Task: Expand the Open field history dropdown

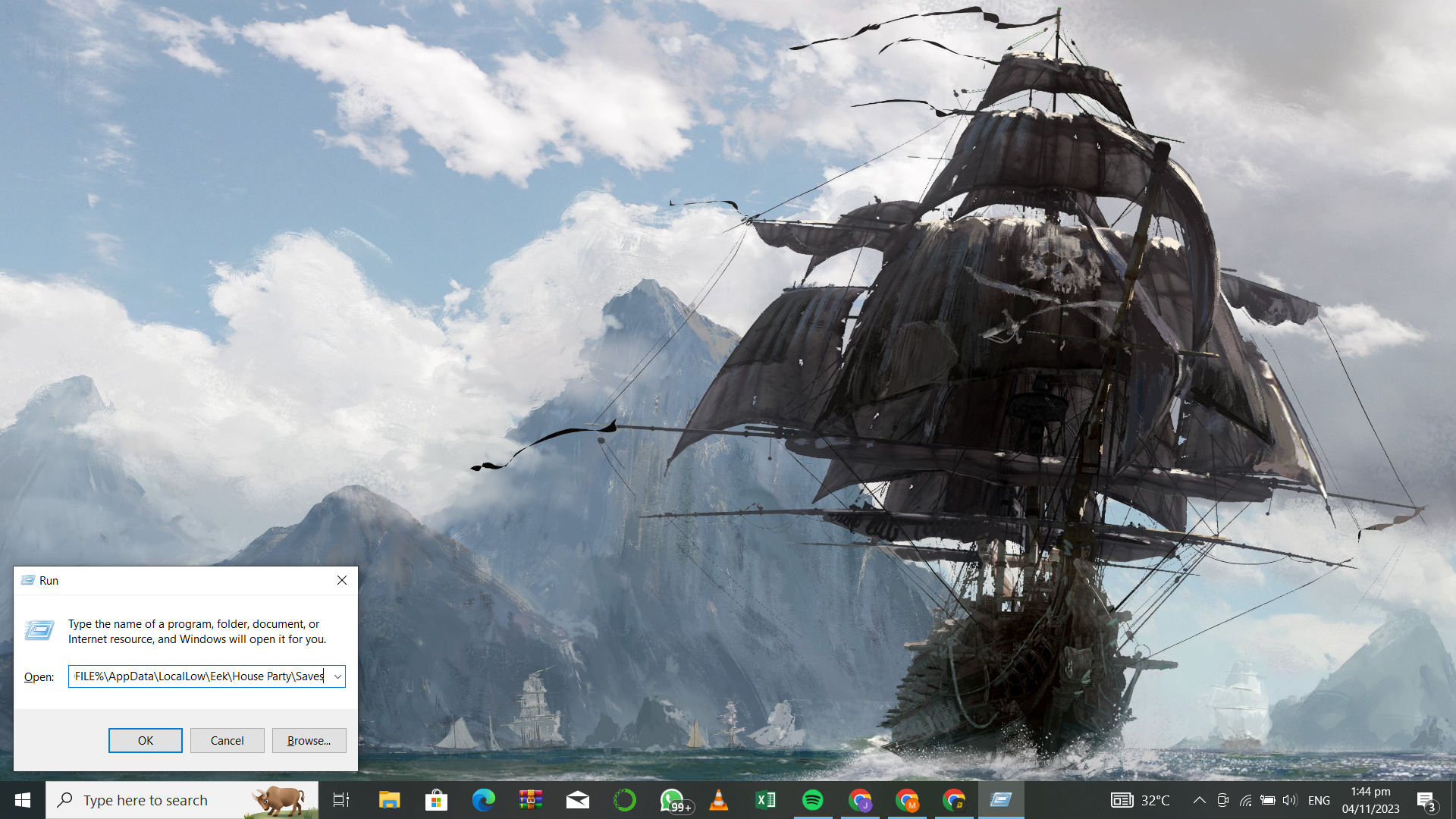Action: [x=337, y=676]
